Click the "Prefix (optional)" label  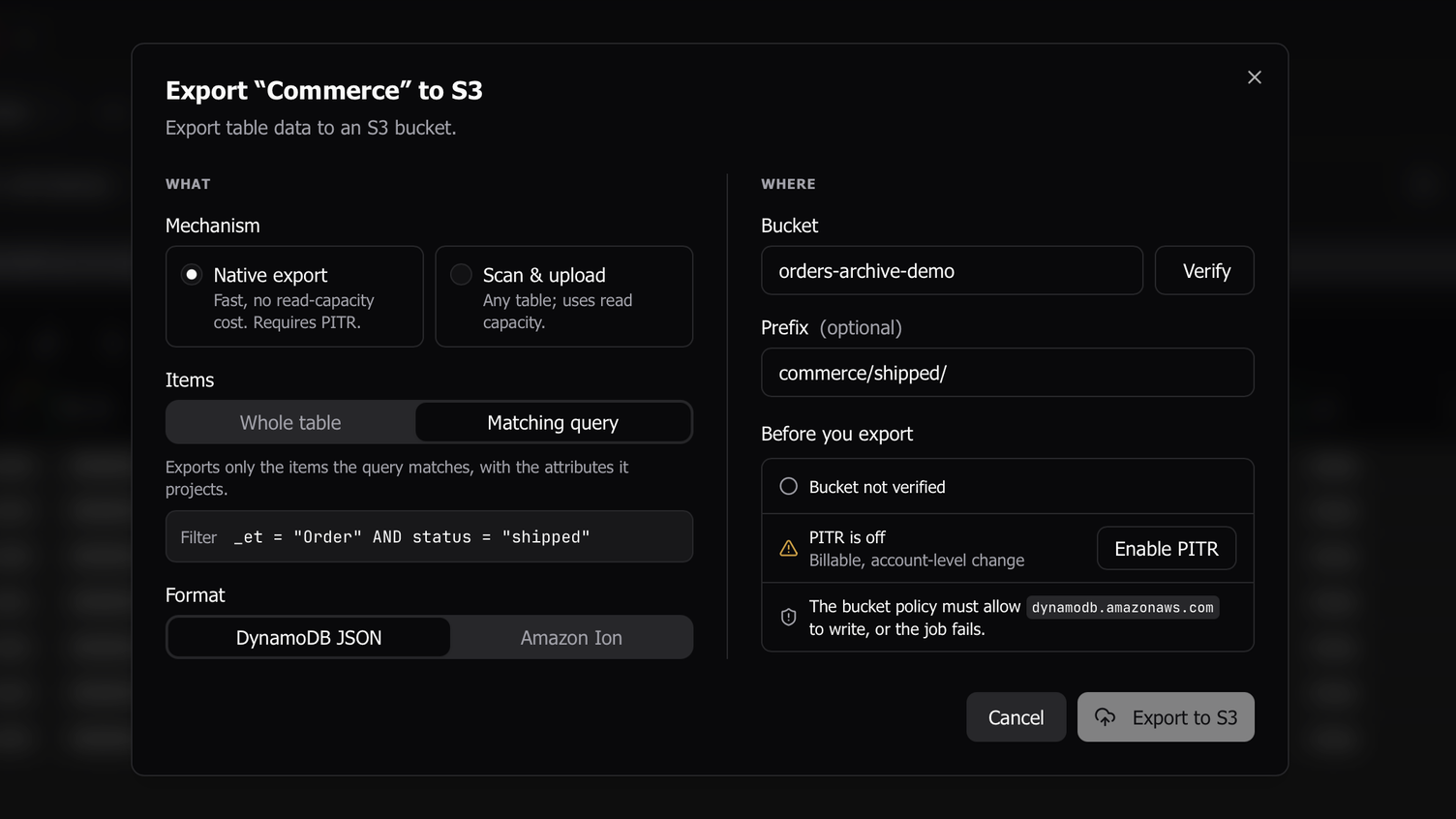(x=832, y=328)
